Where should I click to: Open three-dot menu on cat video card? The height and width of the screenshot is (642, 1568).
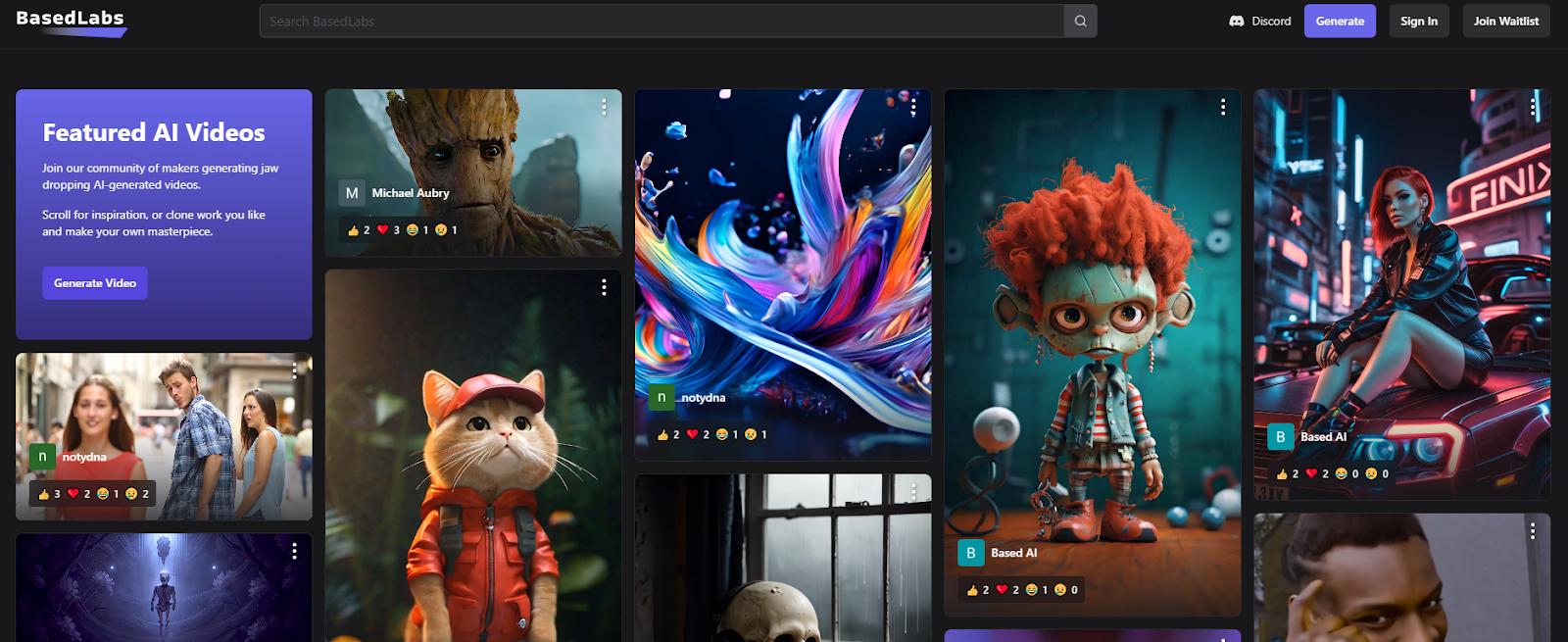[x=604, y=286]
